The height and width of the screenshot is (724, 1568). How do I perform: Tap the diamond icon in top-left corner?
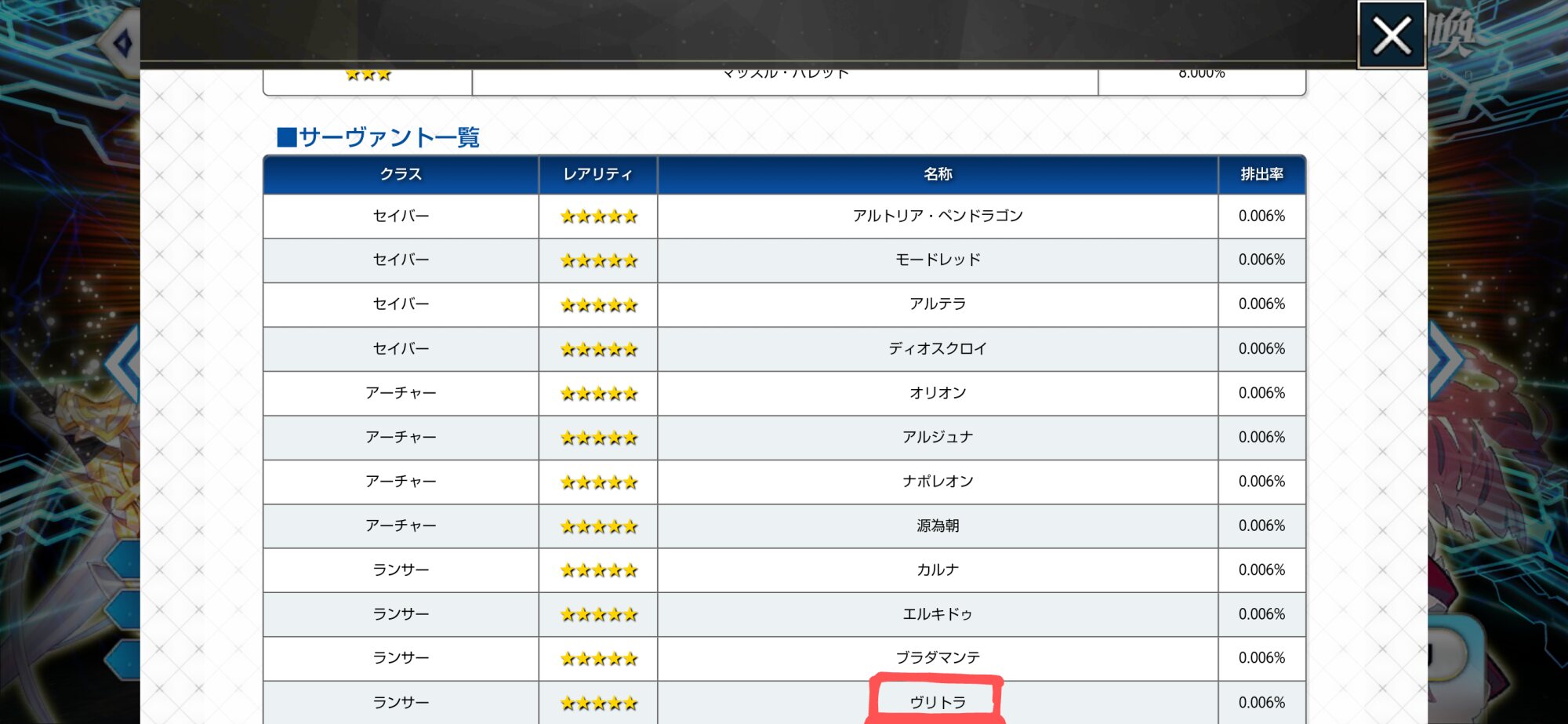(x=123, y=43)
